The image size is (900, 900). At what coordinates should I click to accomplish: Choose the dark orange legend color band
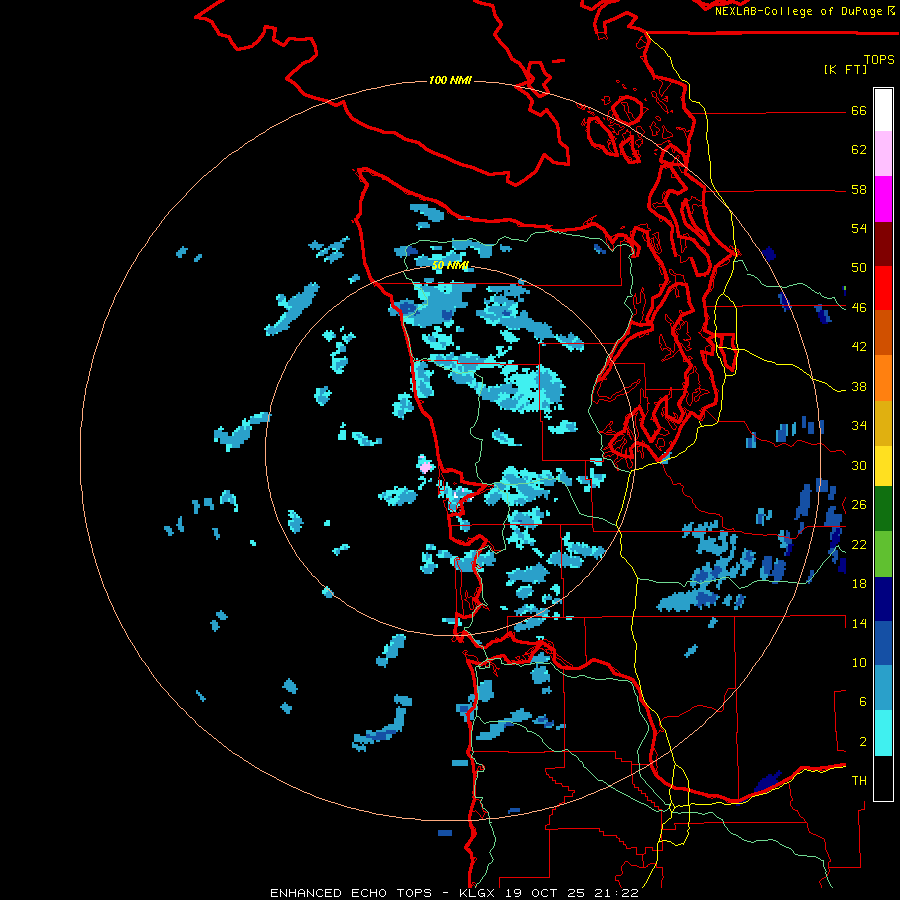pos(883,332)
